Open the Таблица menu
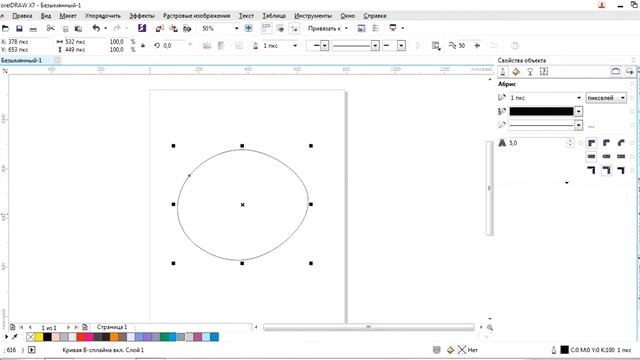 click(x=274, y=16)
